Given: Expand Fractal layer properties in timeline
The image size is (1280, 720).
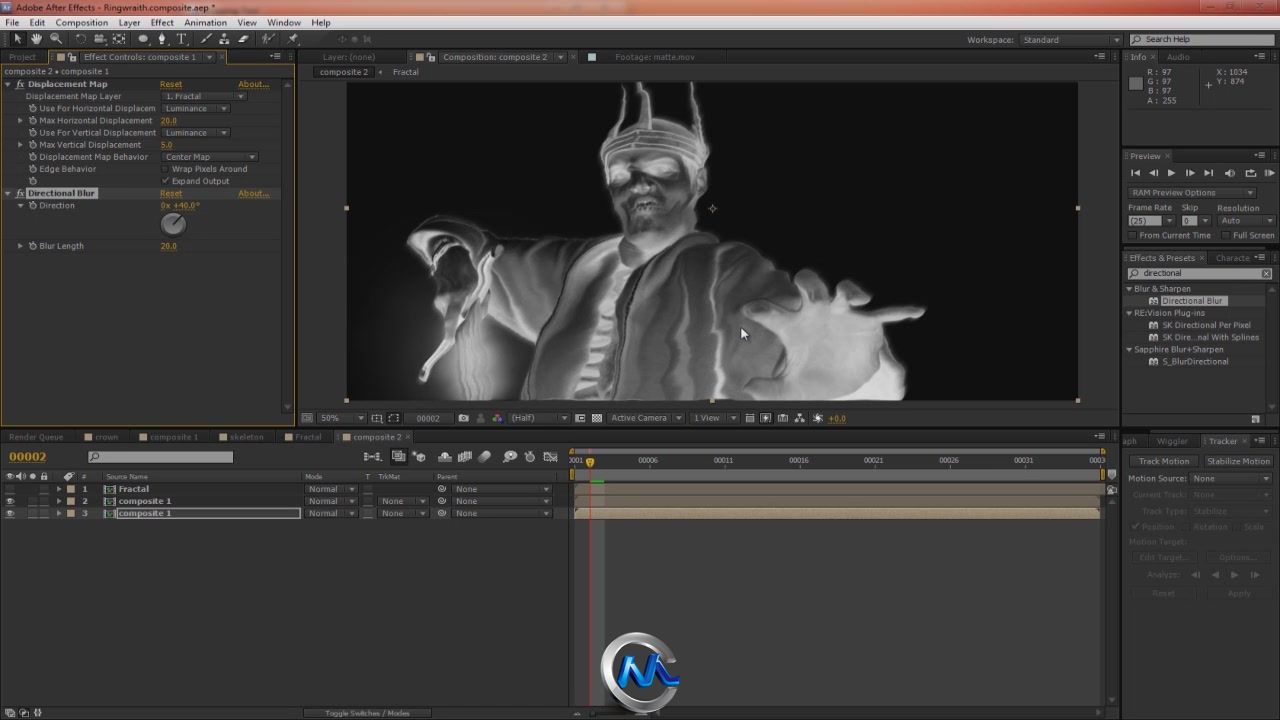Looking at the screenshot, I should pos(58,489).
